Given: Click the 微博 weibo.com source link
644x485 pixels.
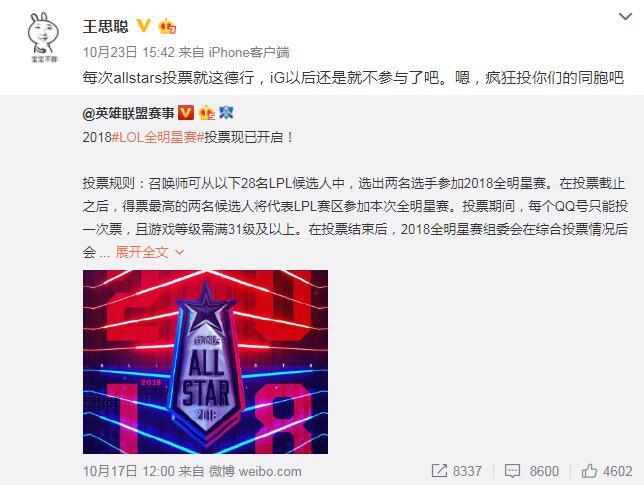Looking at the screenshot, I should click(x=255, y=471).
